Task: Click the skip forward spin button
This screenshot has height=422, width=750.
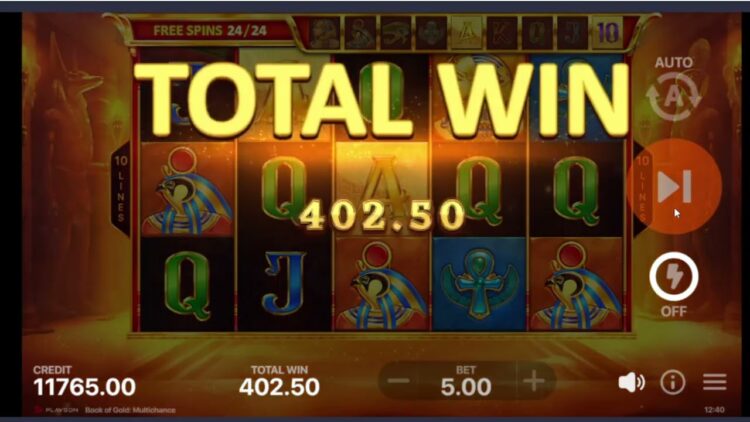Action: [674, 187]
